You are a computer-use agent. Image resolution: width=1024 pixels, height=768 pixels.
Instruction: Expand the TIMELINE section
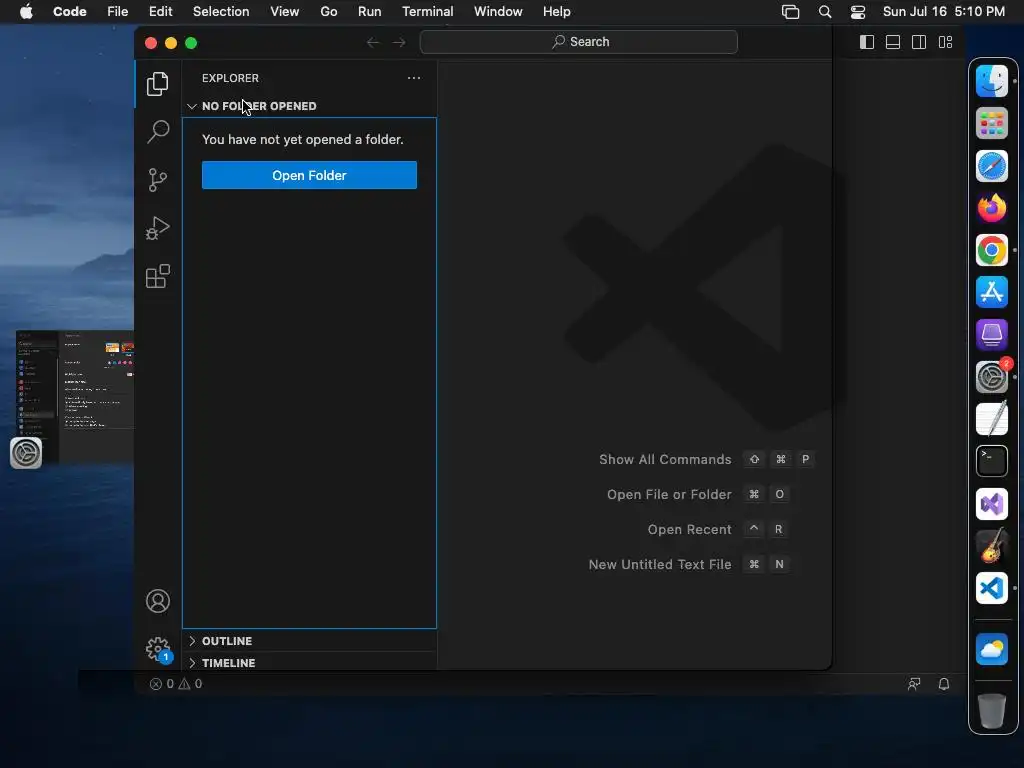click(310, 662)
